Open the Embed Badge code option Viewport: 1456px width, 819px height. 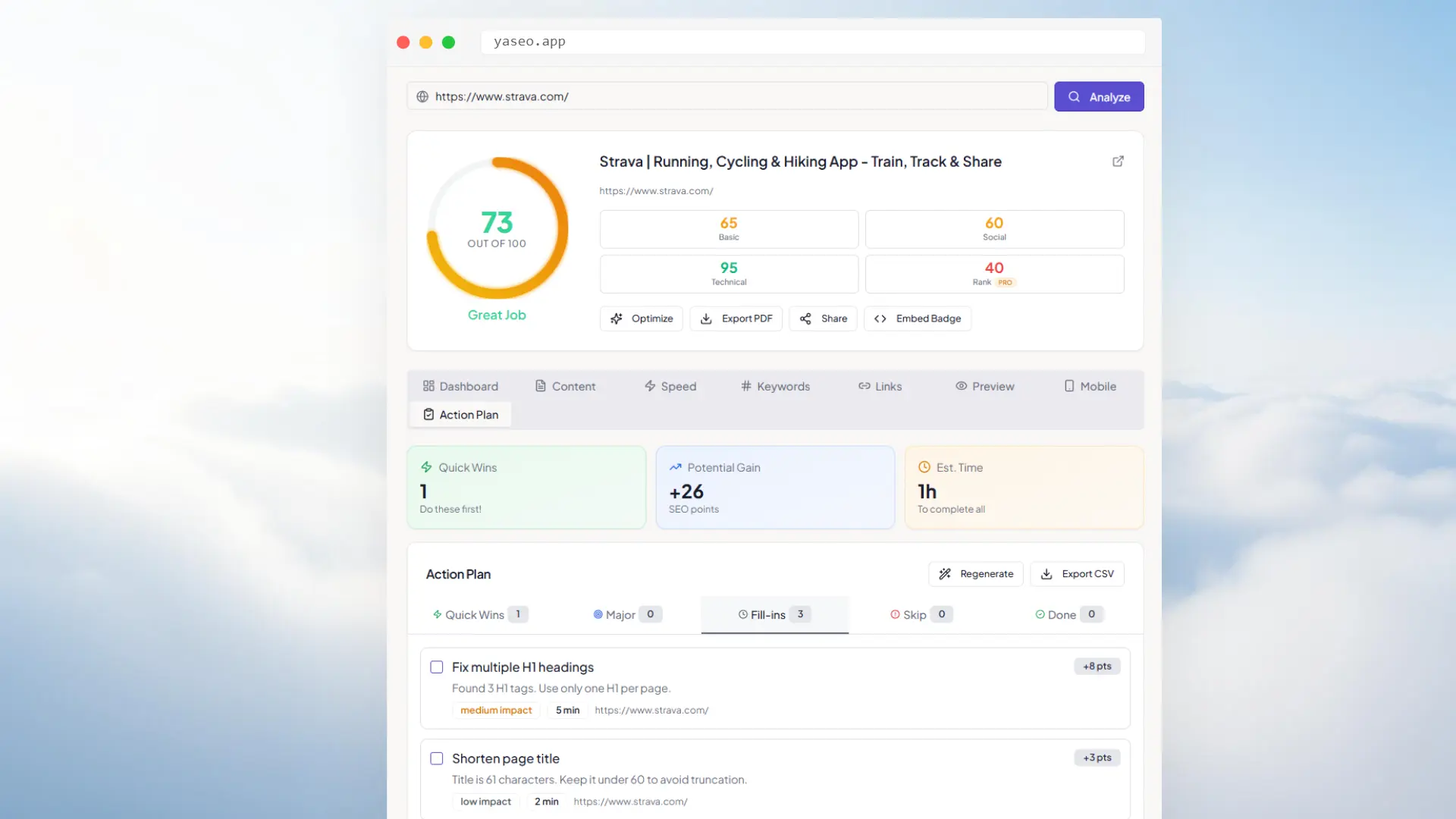tap(918, 318)
